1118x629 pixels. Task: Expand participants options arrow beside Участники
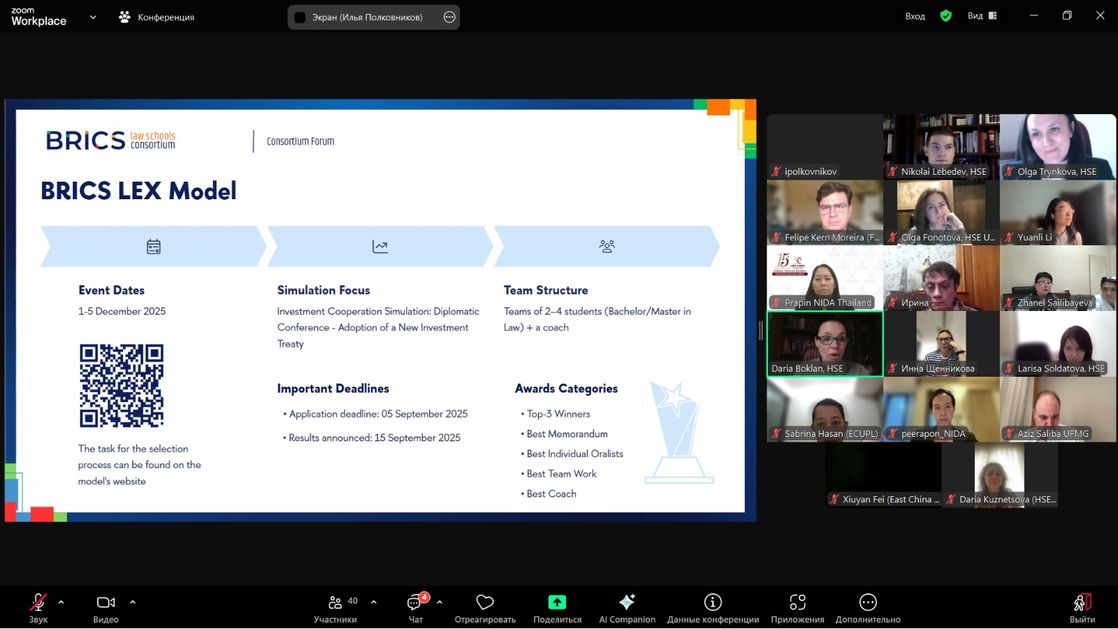point(374,603)
